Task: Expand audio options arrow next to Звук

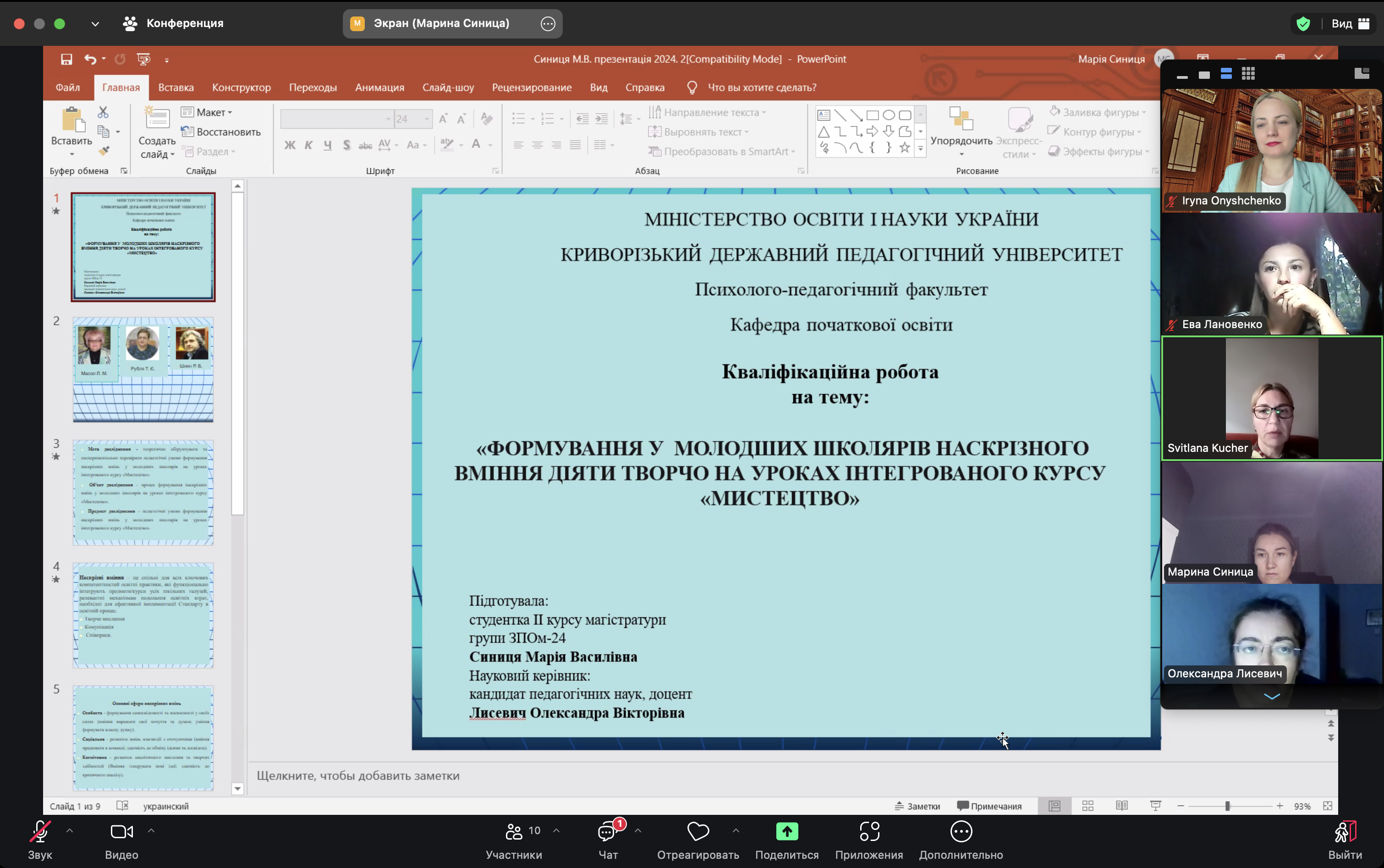Action: click(x=70, y=830)
